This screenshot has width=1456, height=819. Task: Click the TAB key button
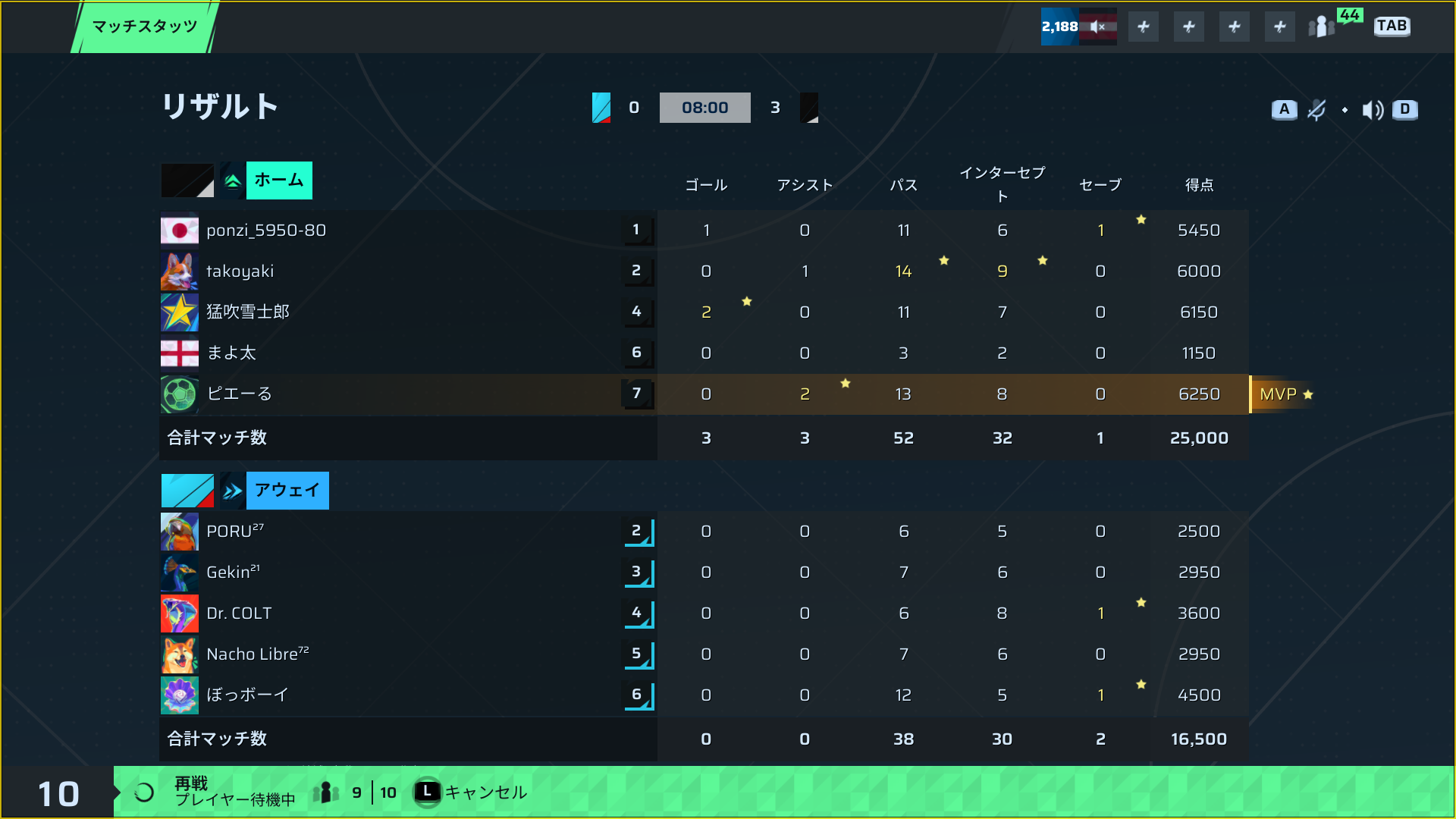tap(1392, 26)
